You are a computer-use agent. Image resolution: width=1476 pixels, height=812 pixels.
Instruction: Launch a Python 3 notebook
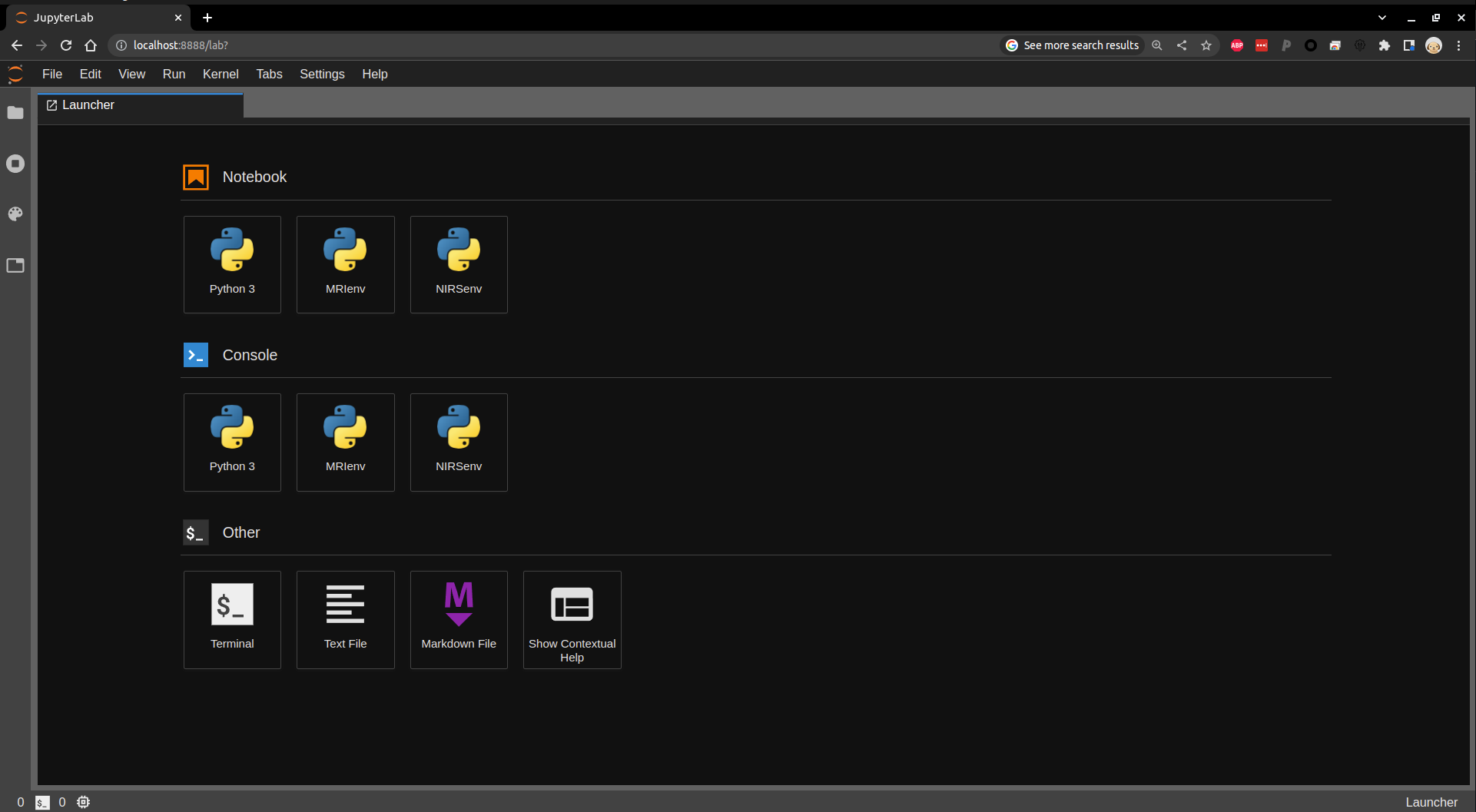click(x=232, y=264)
